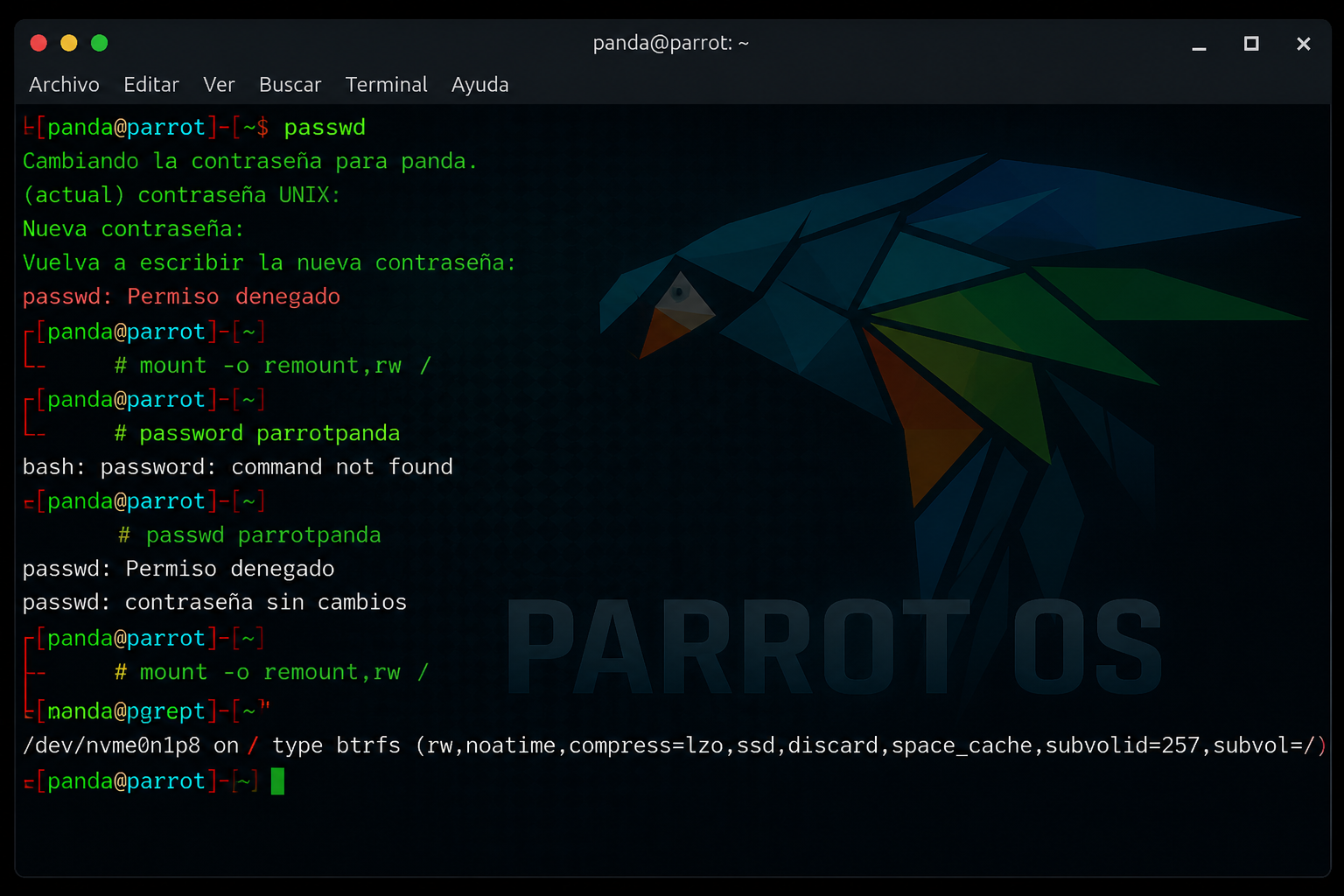The image size is (1344, 896).
Task: Close the terminal with the X button
Action: coord(1304,44)
